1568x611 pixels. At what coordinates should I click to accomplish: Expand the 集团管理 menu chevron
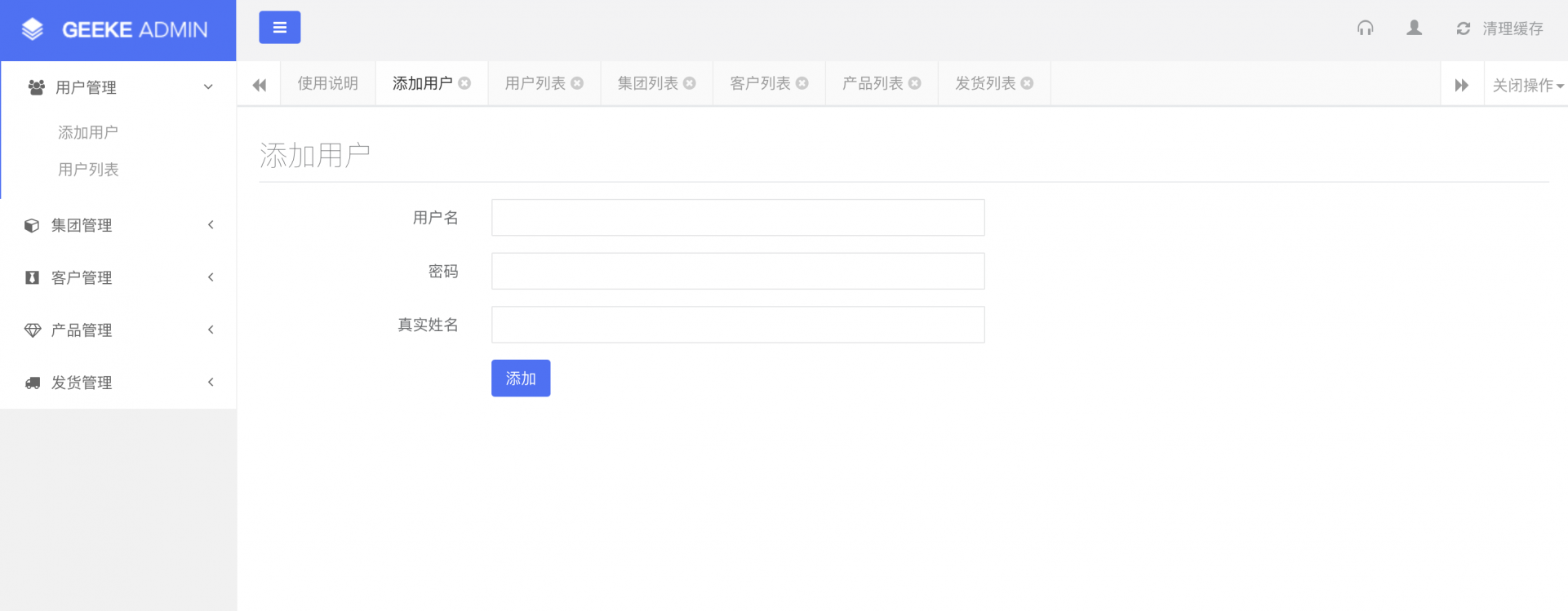tap(211, 224)
